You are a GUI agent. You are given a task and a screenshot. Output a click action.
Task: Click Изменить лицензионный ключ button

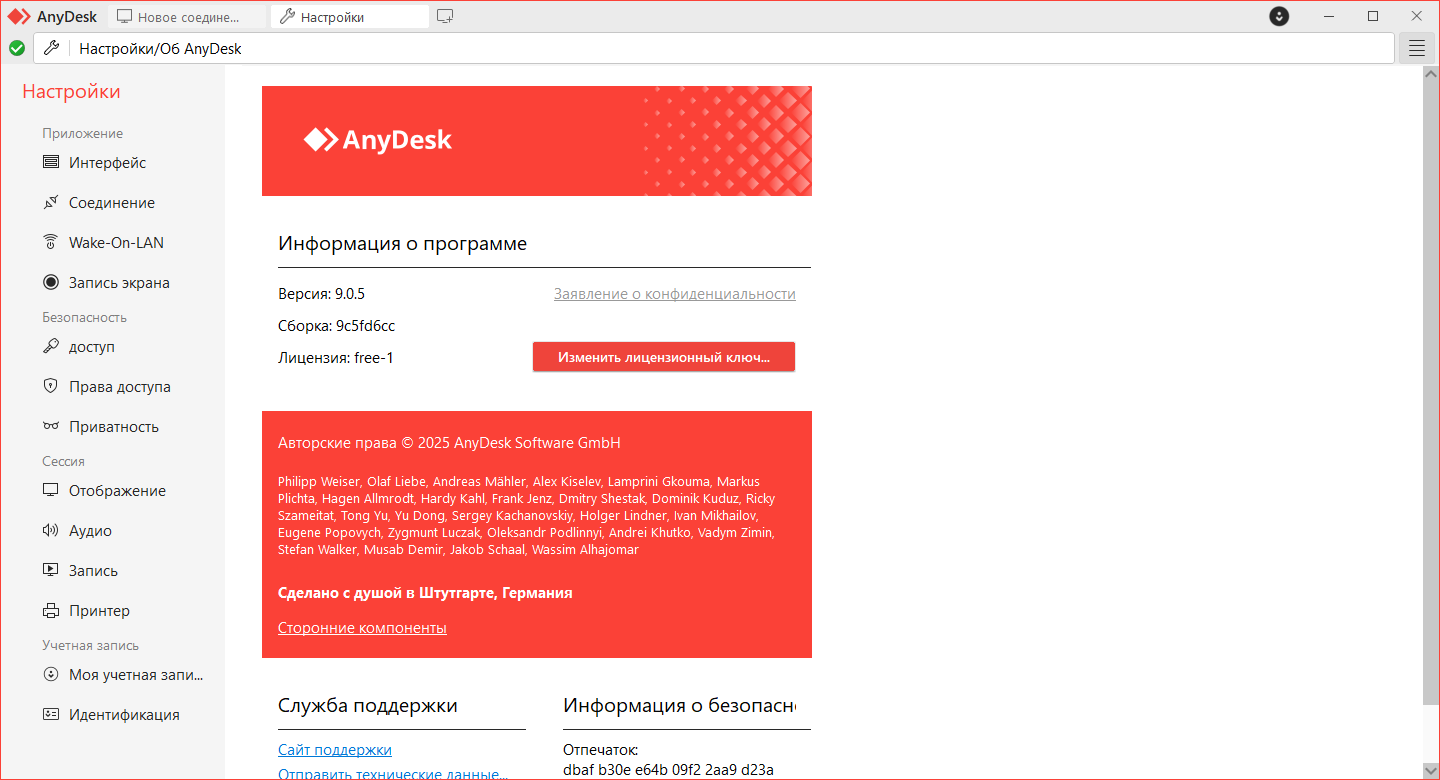tap(664, 357)
